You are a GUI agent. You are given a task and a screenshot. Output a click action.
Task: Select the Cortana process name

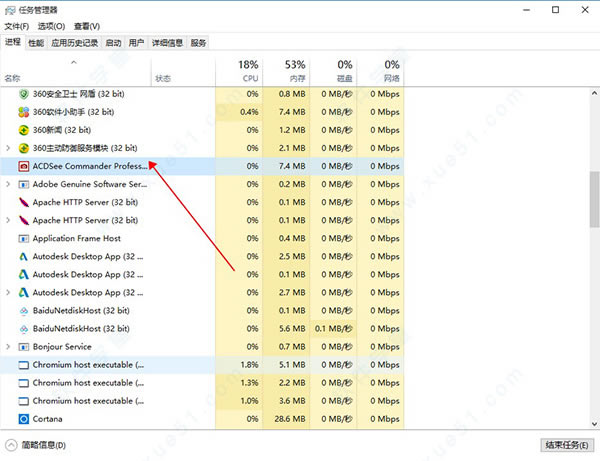tap(47, 419)
